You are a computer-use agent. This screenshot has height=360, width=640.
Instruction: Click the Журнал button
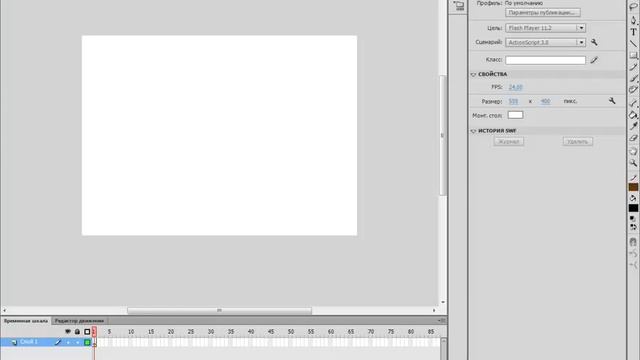coord(509,141)
